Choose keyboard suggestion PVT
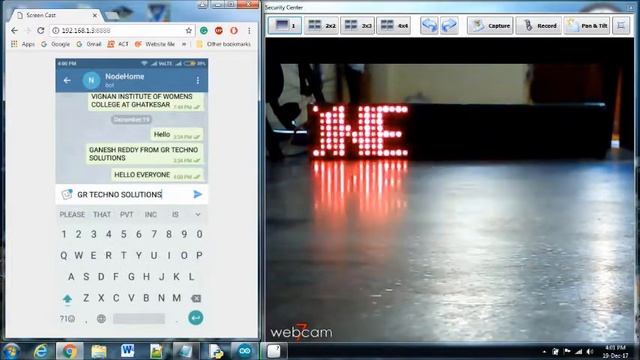The height and width of the screenshot is (360, 640). (127, 215)
